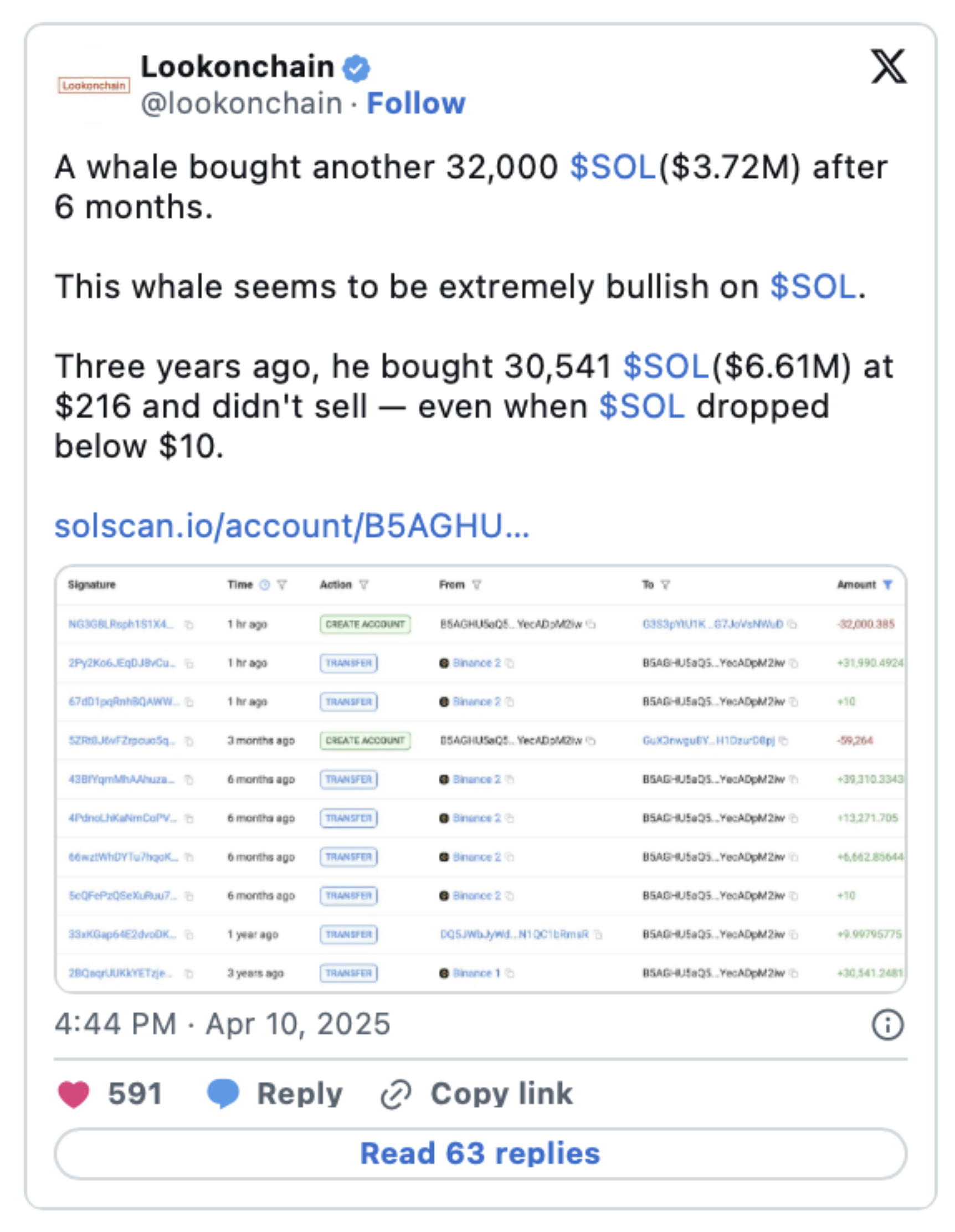
Task: Click the Copy link chain icon
Action: [x=396, y=1095]
